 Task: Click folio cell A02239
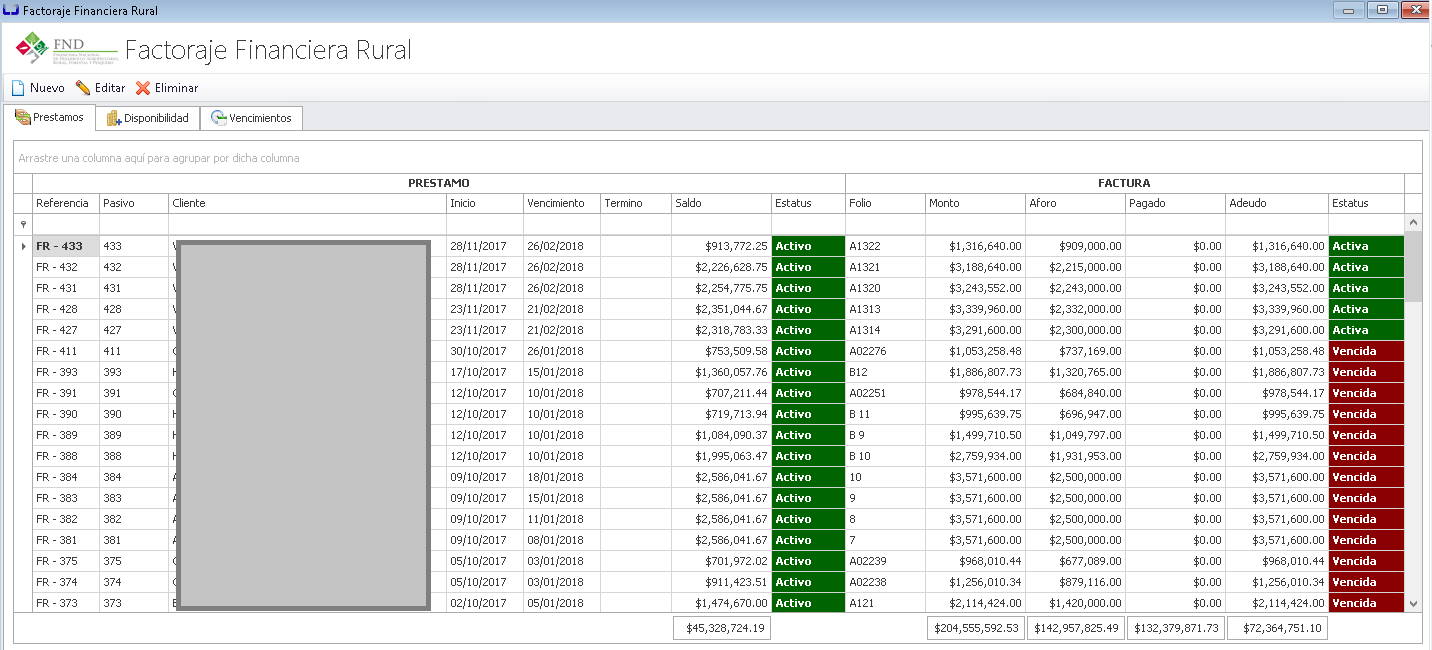tap(886, 561)
